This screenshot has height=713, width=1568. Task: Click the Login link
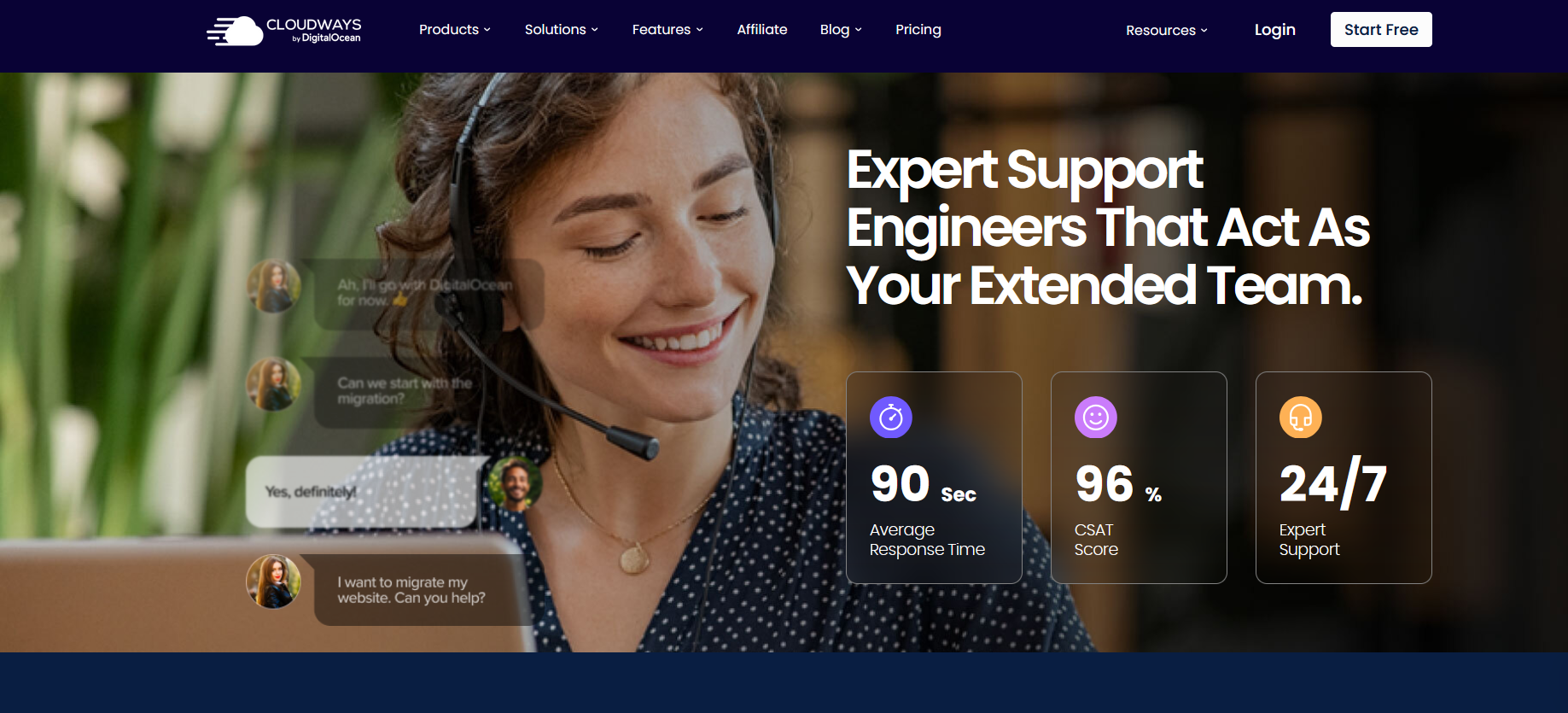click(1275, 30)
